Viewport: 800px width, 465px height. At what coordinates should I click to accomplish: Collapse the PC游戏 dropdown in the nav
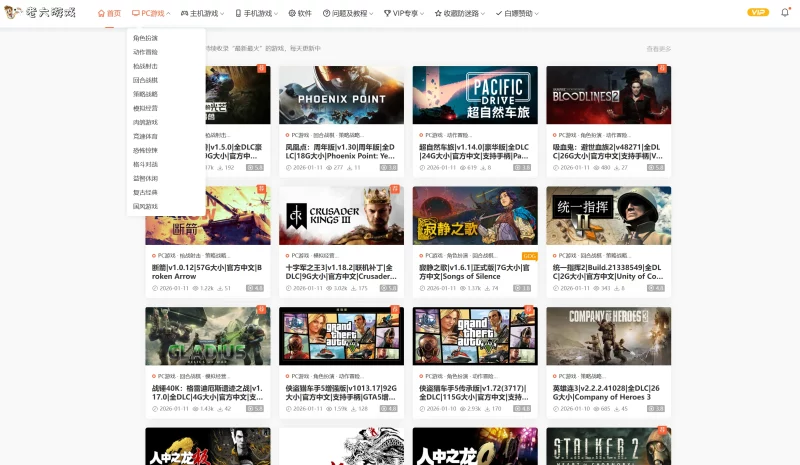coord(151,13)
